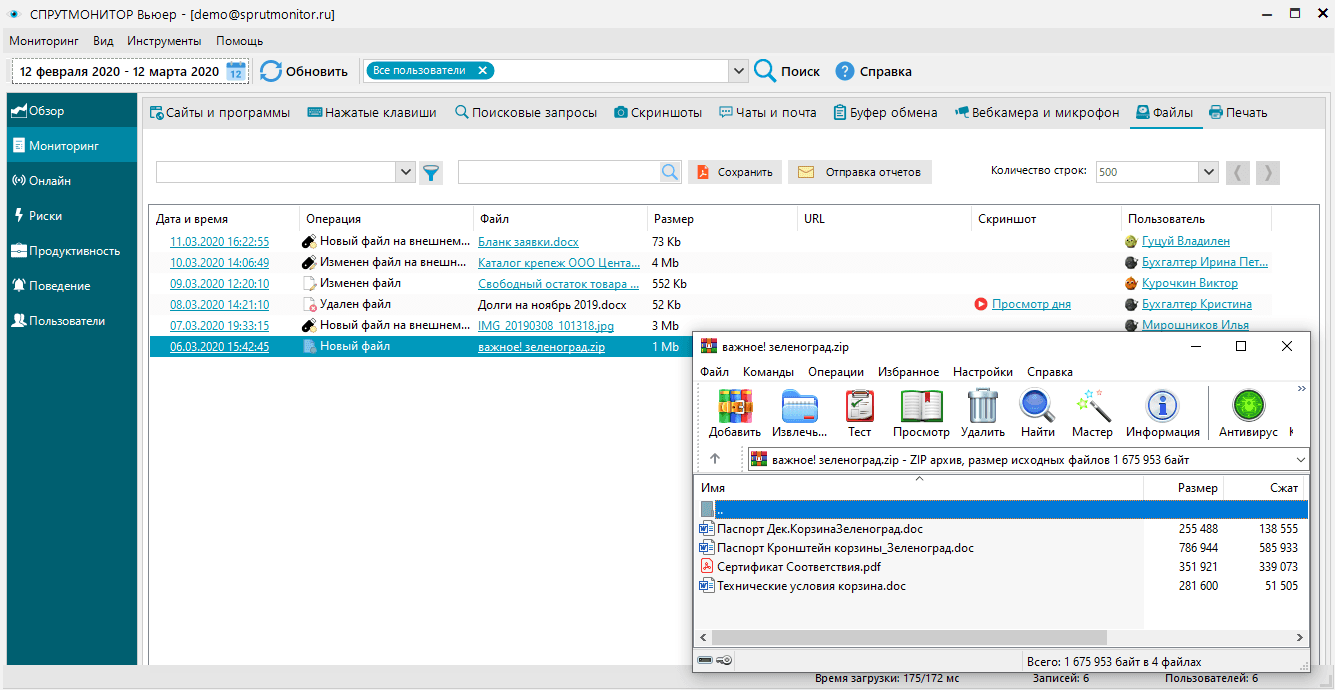Open user link Гуцуй Владилен
The width and height of the screenshot is (1335, 690).
(1186, 241)
